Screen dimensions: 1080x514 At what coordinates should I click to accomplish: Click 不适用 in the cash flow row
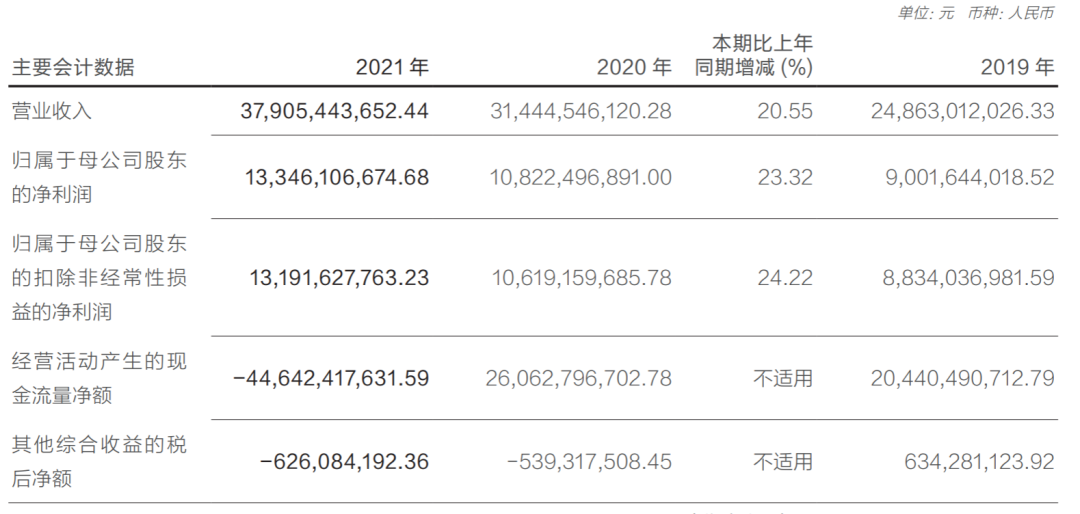point(783,379)
